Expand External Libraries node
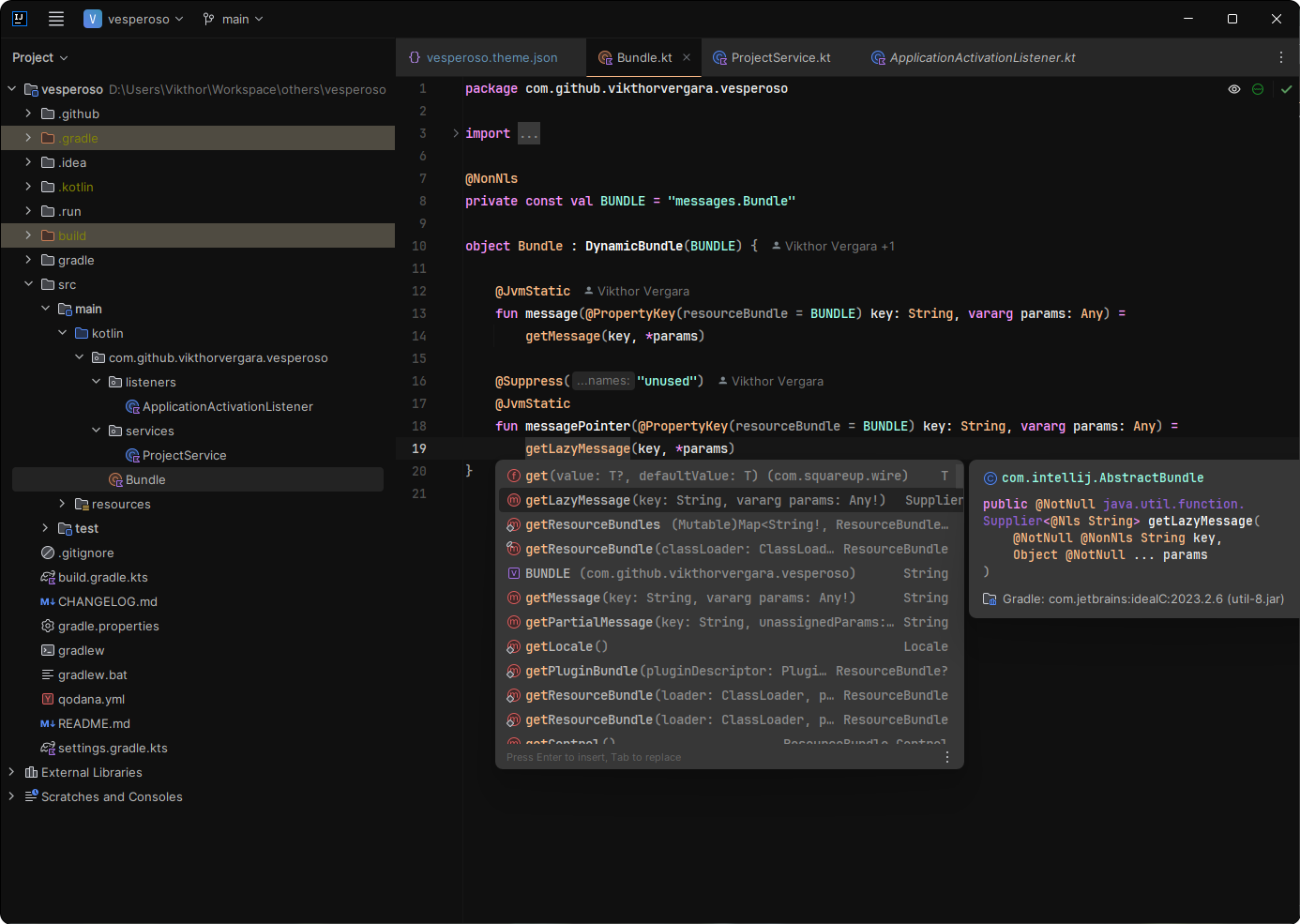This screenshot has width=1300, height=924. 11,772
